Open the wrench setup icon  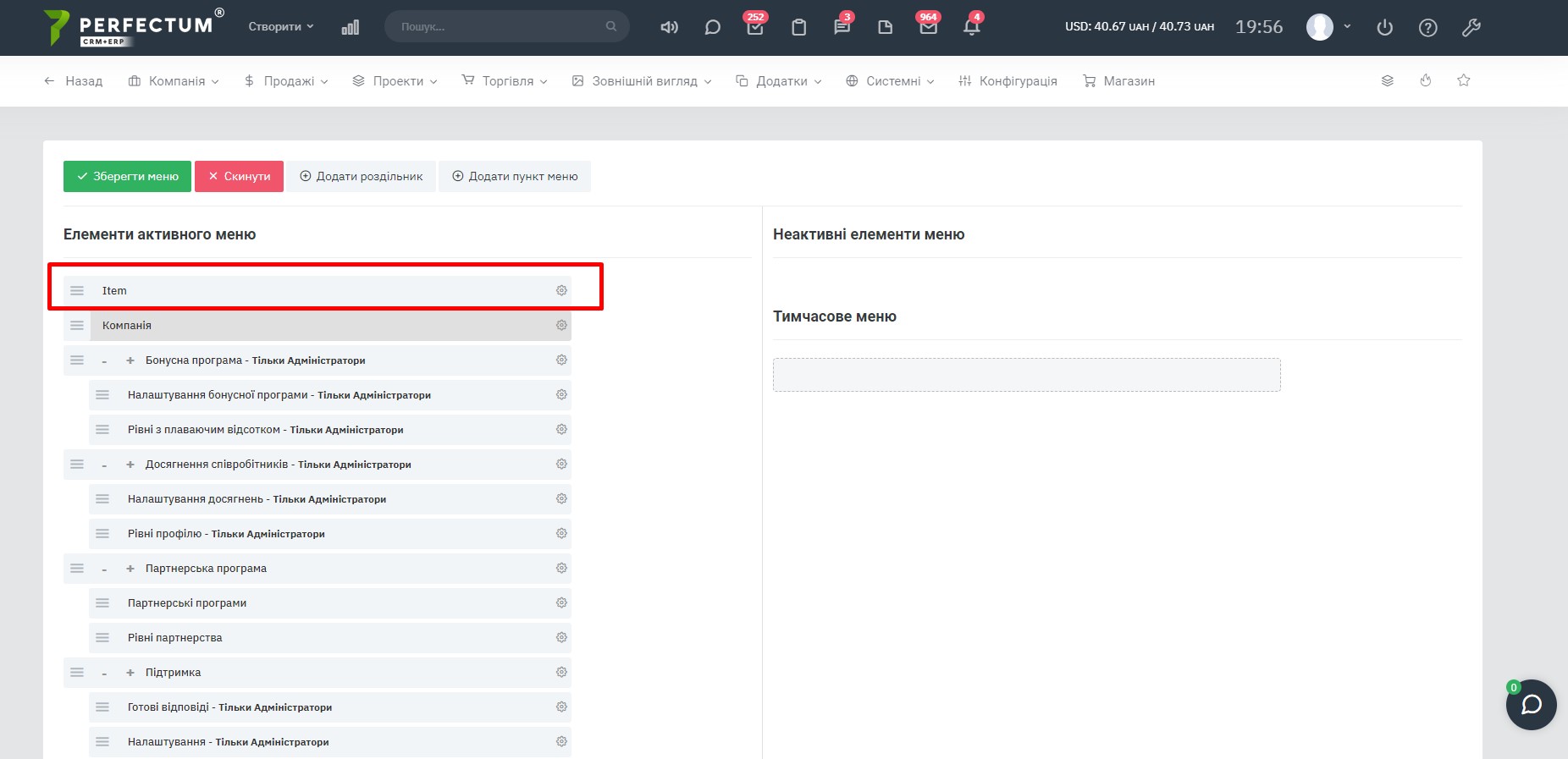click(1471, 28)
